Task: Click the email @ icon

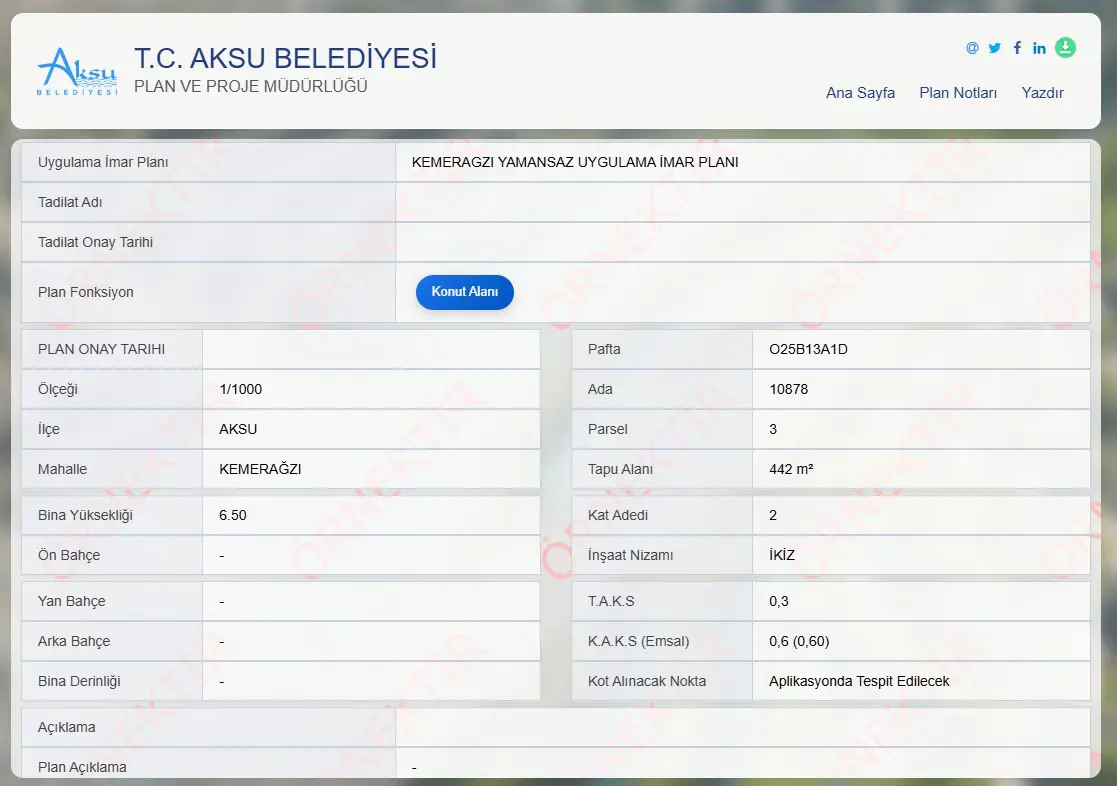Action: (x=972, y=48)
